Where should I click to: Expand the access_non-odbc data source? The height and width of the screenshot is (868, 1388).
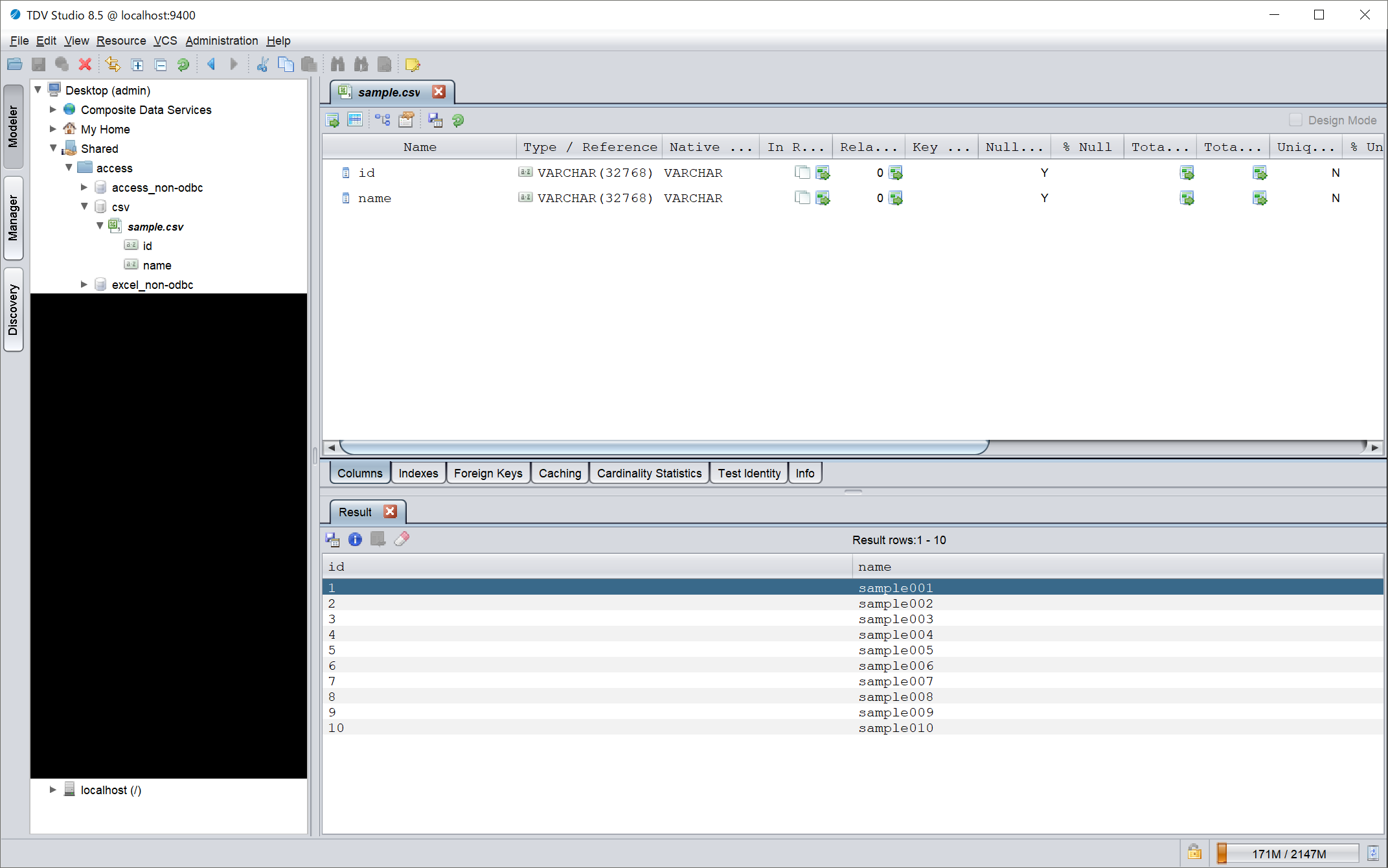[x=84, y=187]
